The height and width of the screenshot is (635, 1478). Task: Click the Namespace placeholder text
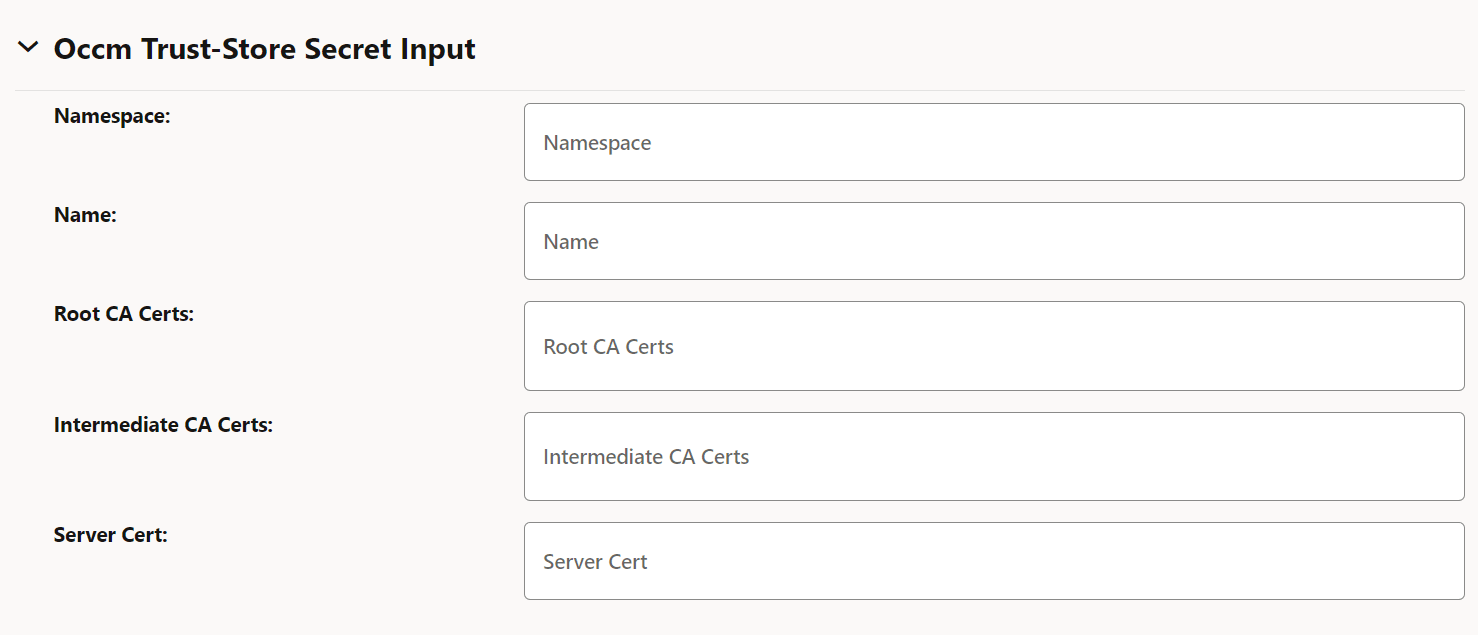click(x=597, y=143)
